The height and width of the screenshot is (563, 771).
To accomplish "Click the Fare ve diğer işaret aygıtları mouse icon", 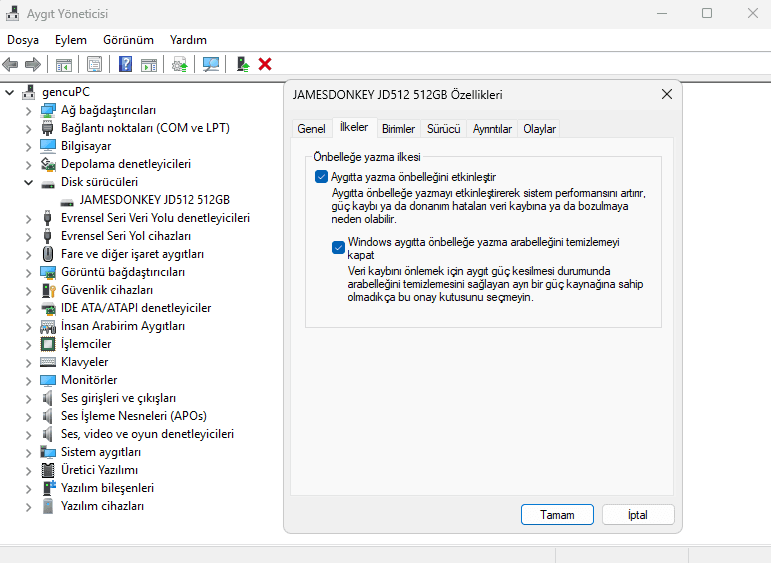I will tap(47, 254).
